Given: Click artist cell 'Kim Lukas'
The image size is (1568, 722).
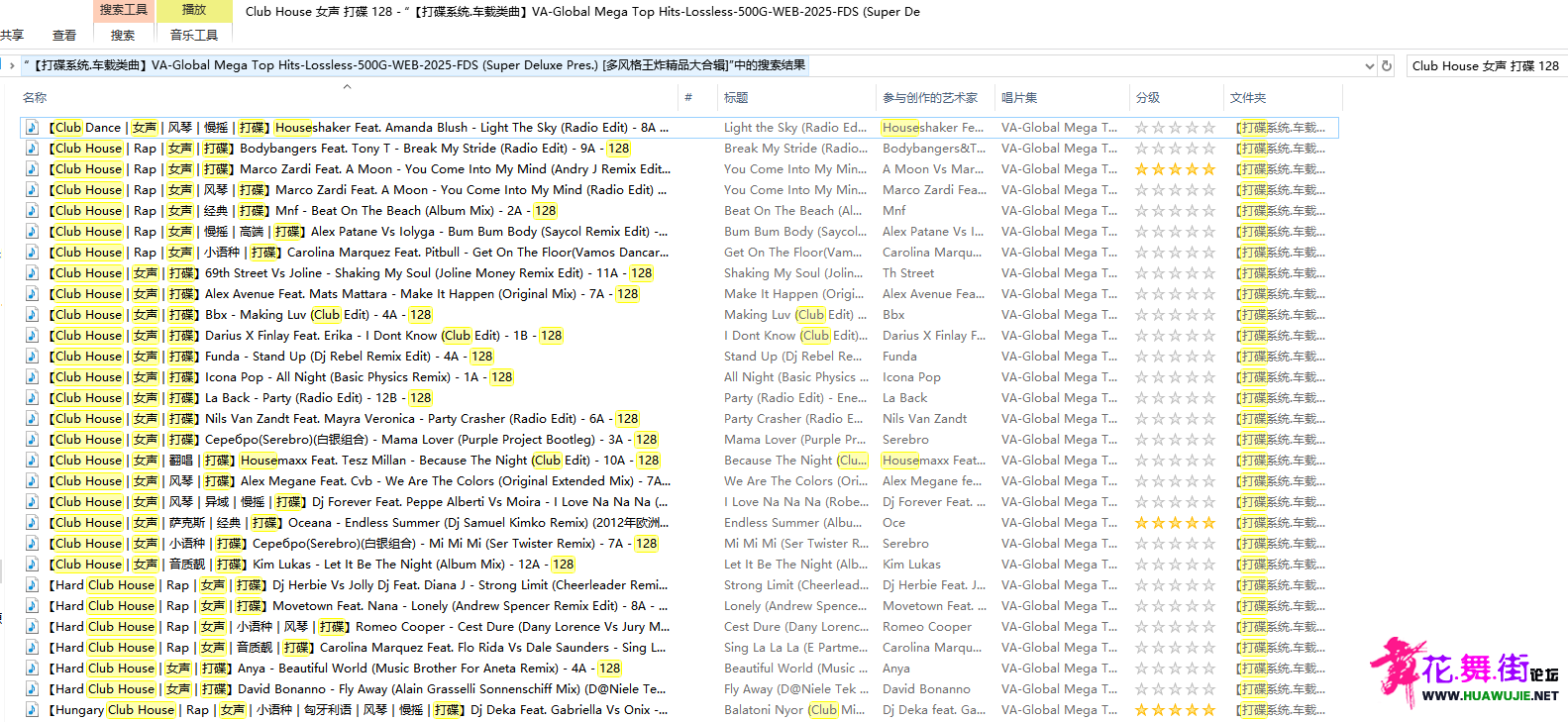Looking at the screenshot, I should tap(911, 565).
